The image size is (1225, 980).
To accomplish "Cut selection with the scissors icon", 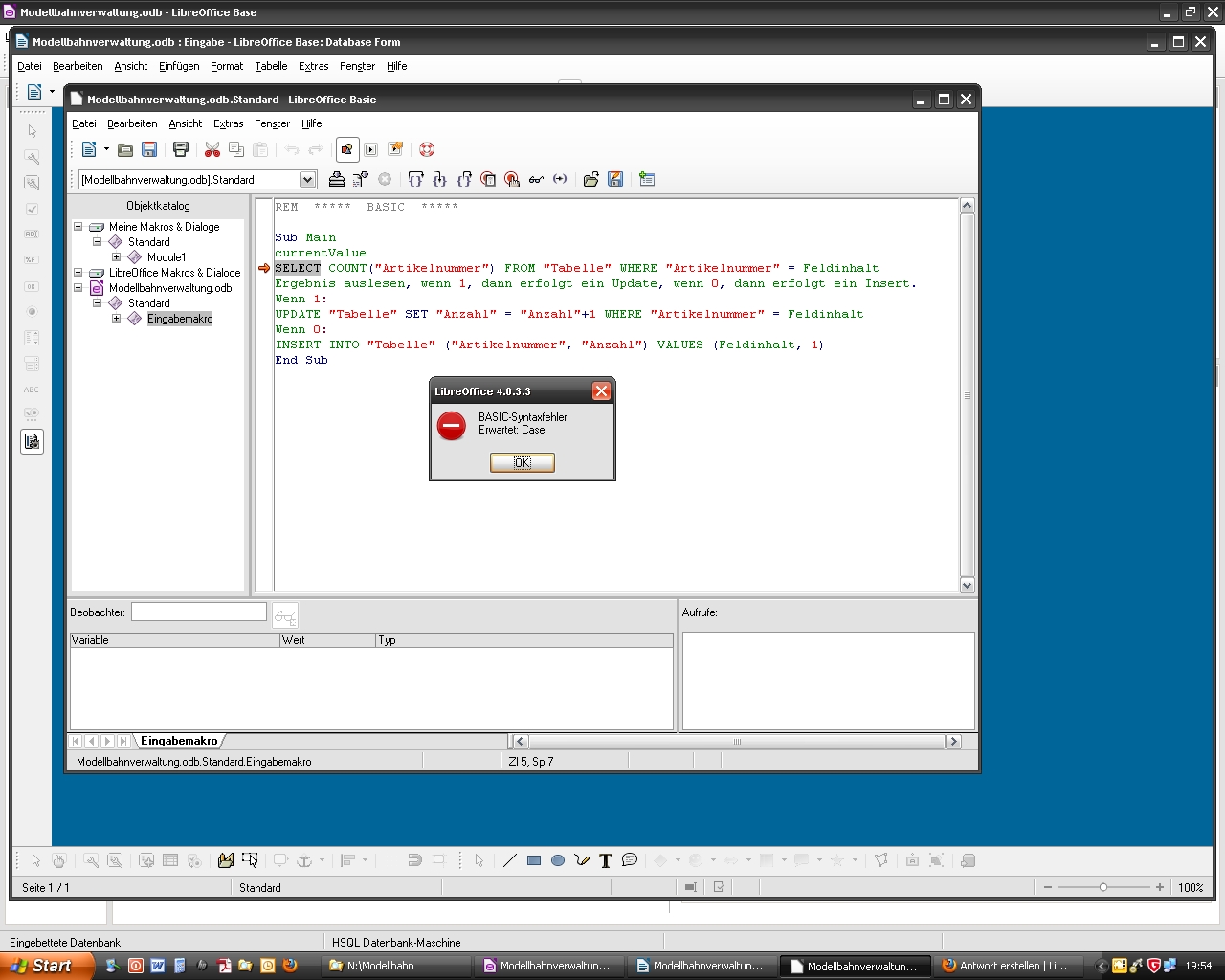I will click(x=212, y=149).
